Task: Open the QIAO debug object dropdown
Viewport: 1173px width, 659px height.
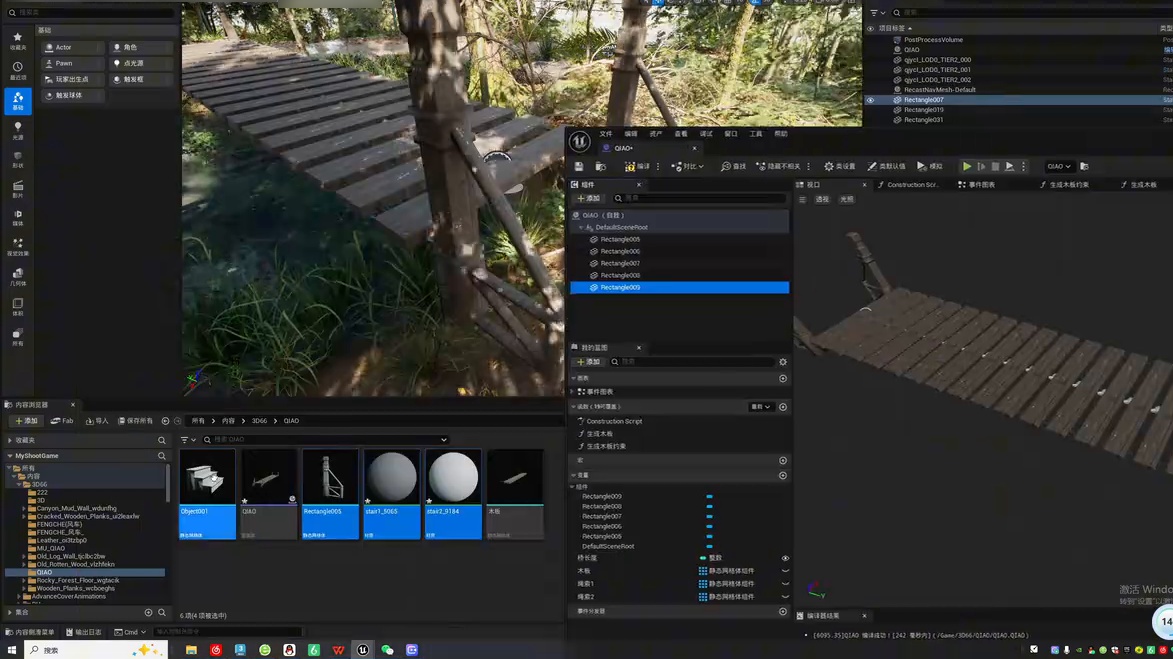Action: (x=1059, y=166)
